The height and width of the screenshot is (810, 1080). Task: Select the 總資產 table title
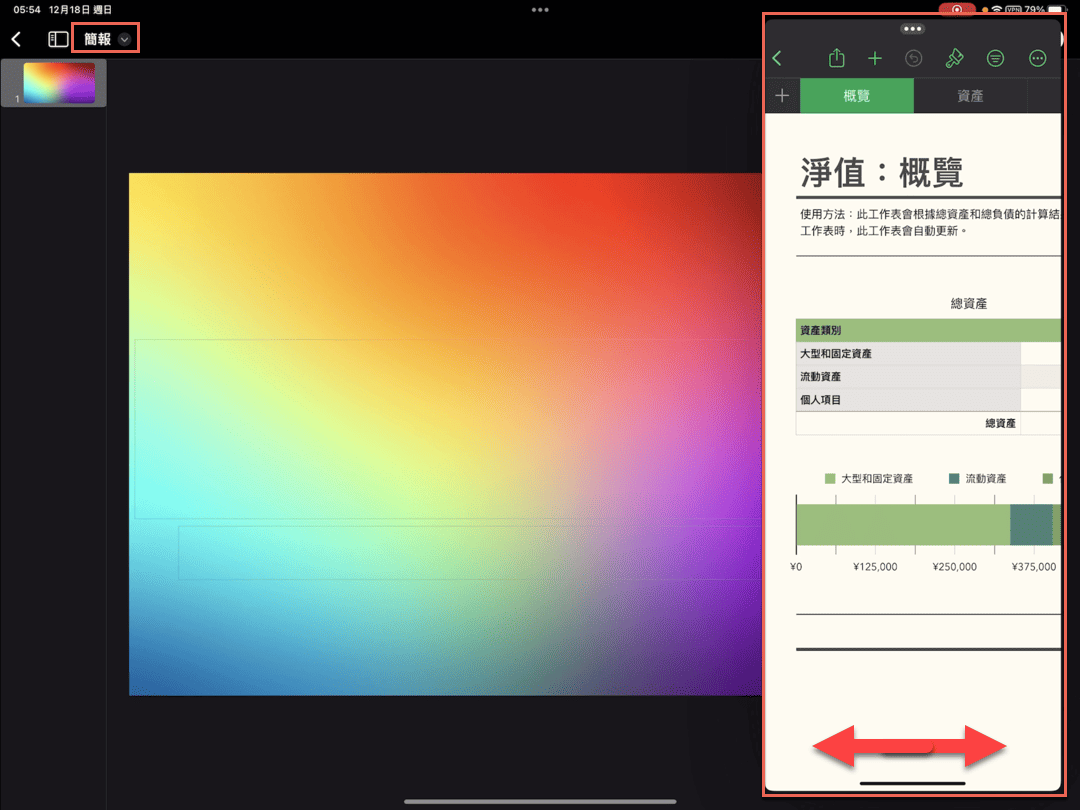(968, 304)
